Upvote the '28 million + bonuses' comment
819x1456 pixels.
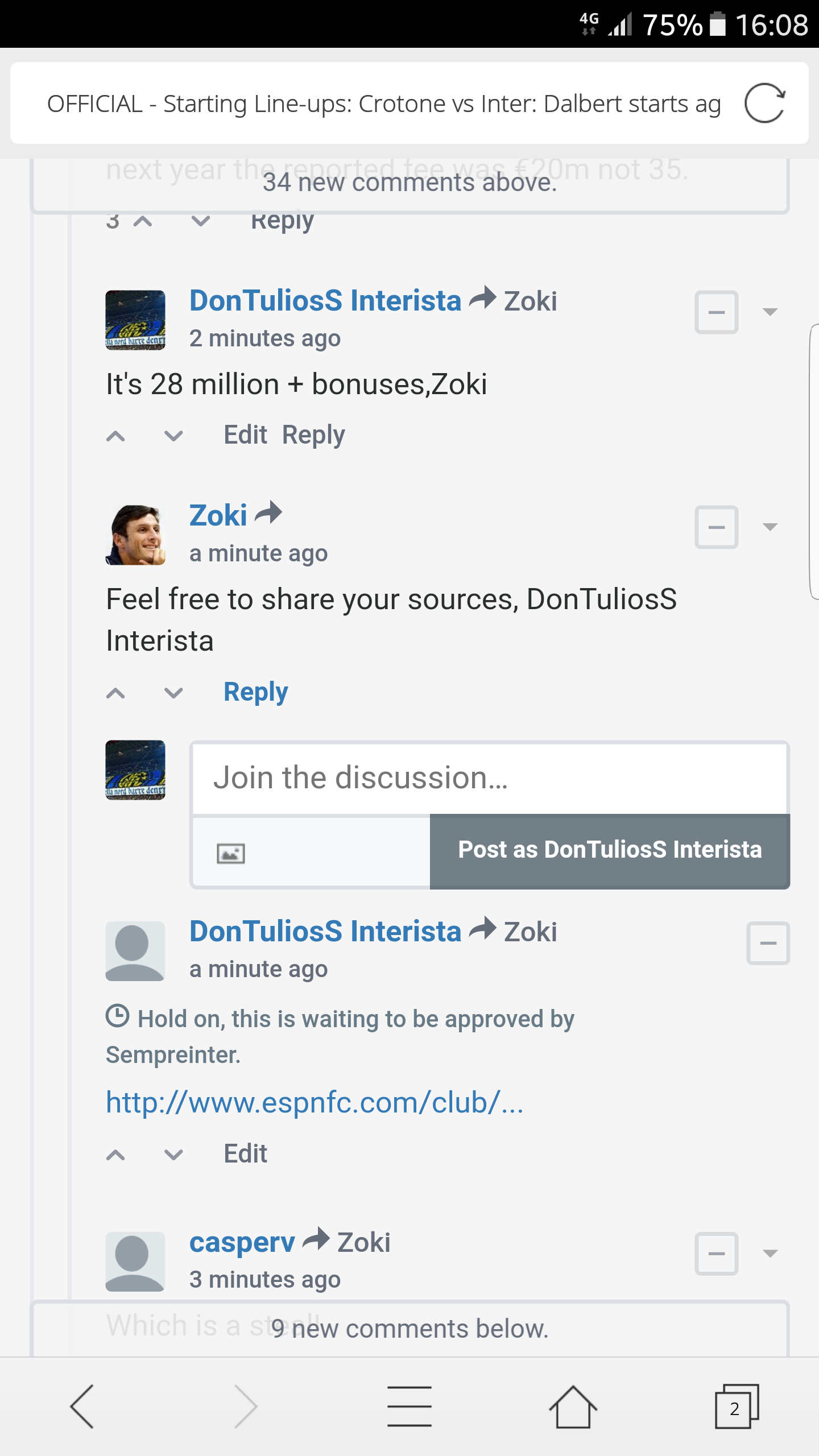pos(116,436)
